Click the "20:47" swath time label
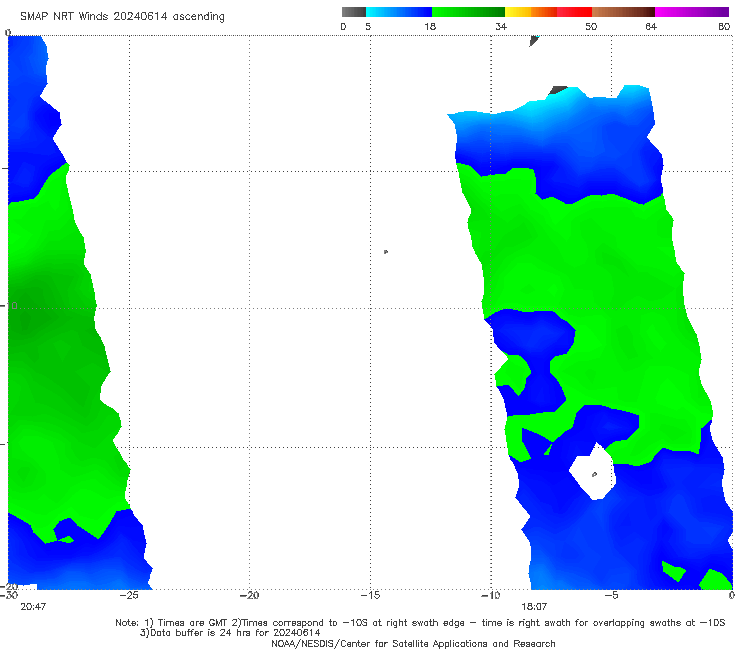740x650 pixels. click(x=33, y=607)
